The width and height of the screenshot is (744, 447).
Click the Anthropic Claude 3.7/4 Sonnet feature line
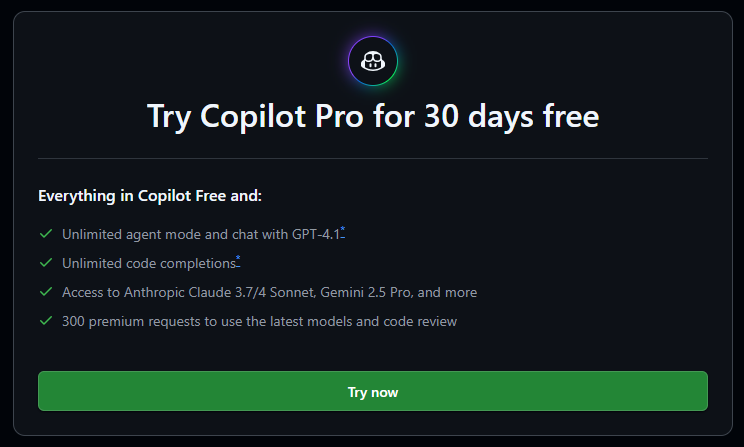270,292
